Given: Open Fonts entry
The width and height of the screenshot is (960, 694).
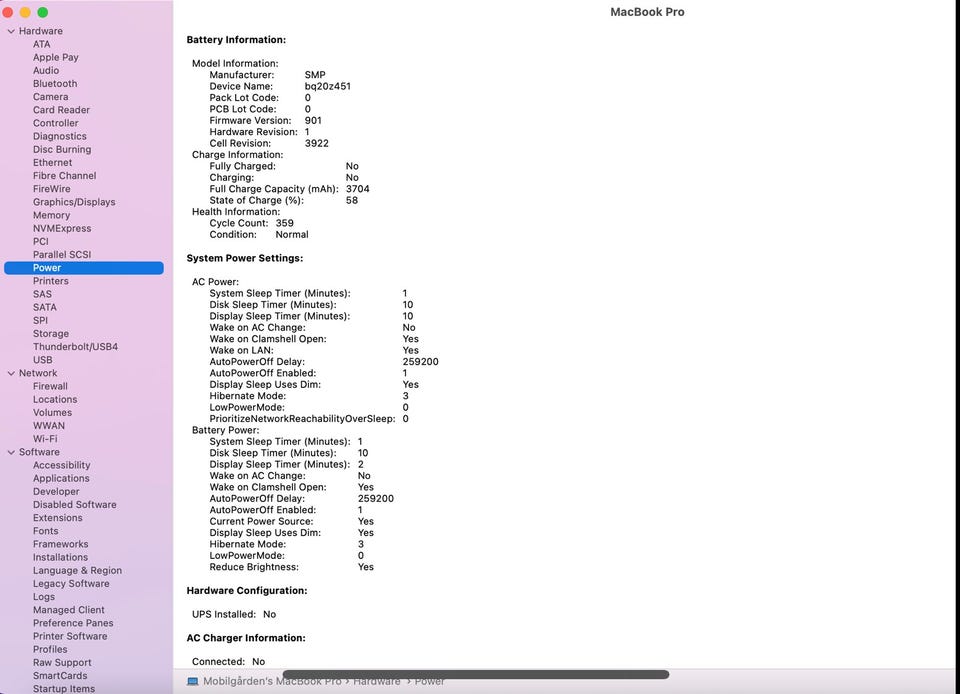Looking at the screenshot, I should 46,531.
